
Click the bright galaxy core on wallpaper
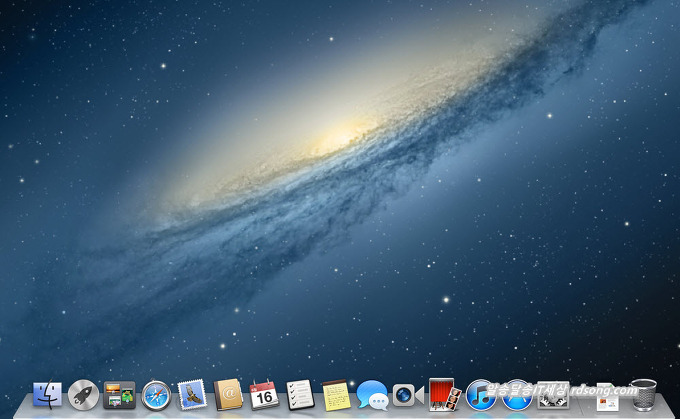coord(338,137)
